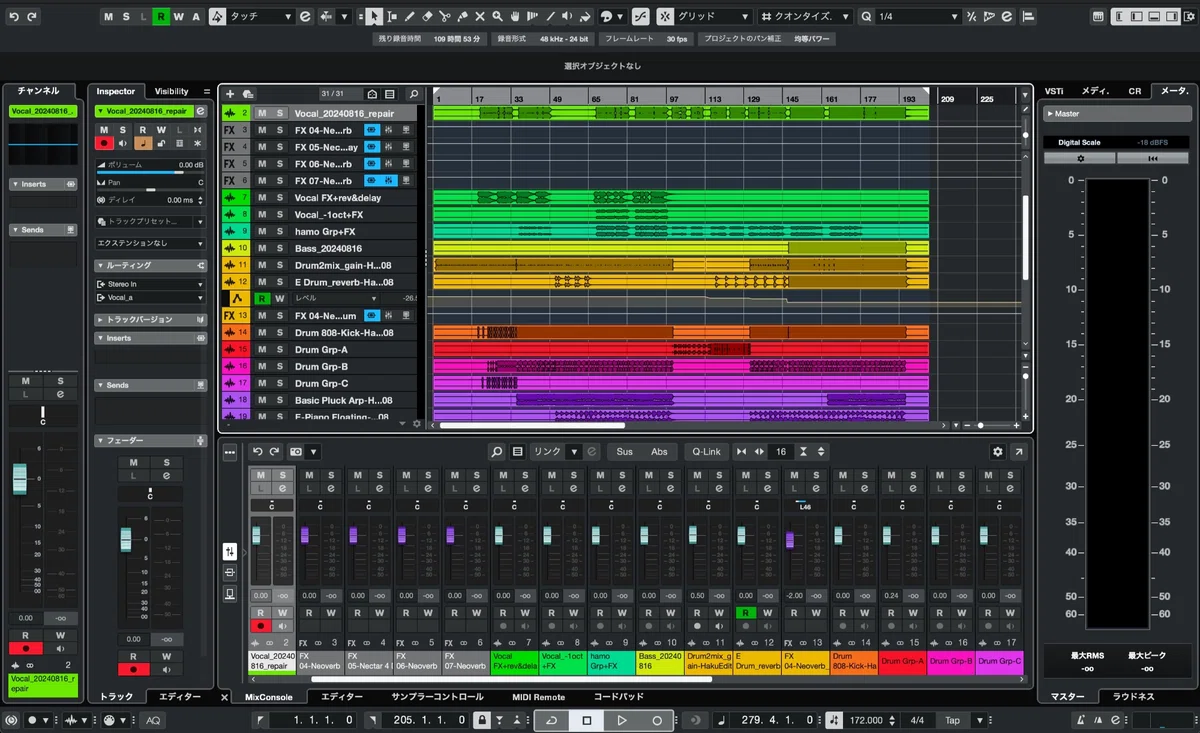Click the tempo value 172.000 field
The image size is (1200, 733).
coord(866,720)
